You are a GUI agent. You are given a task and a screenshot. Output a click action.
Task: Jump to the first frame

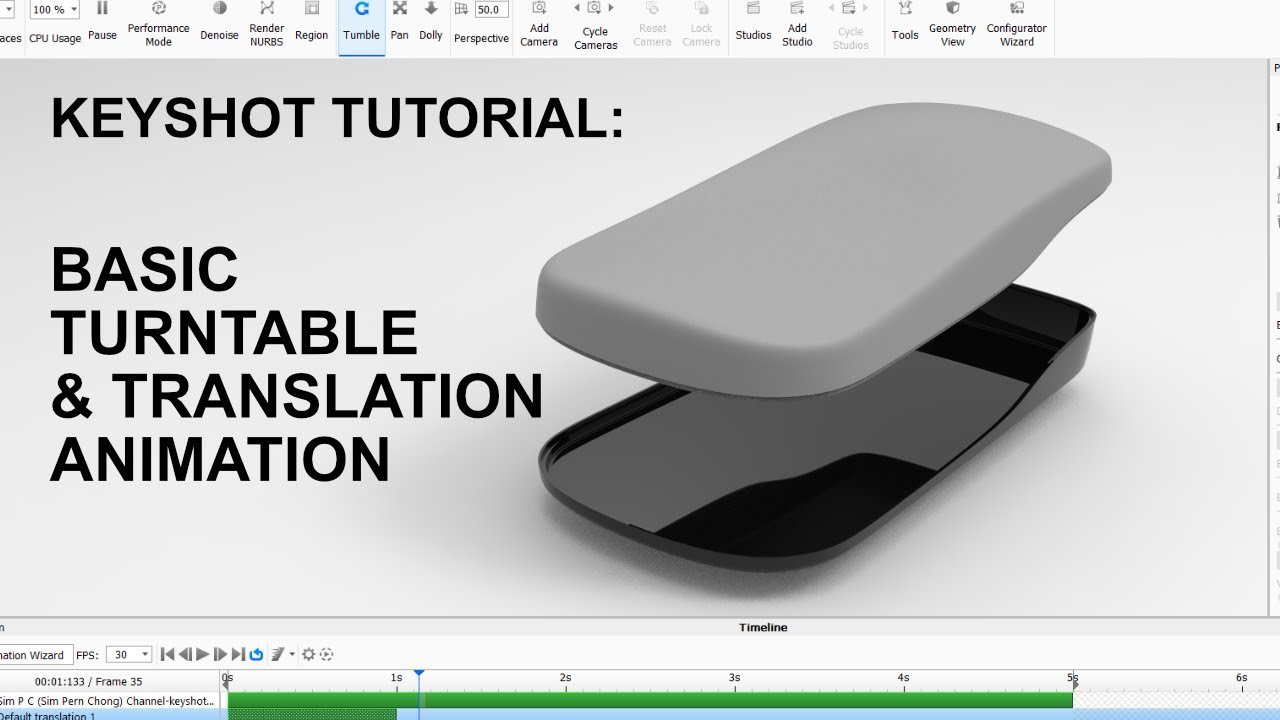click(x=167, y=654)
